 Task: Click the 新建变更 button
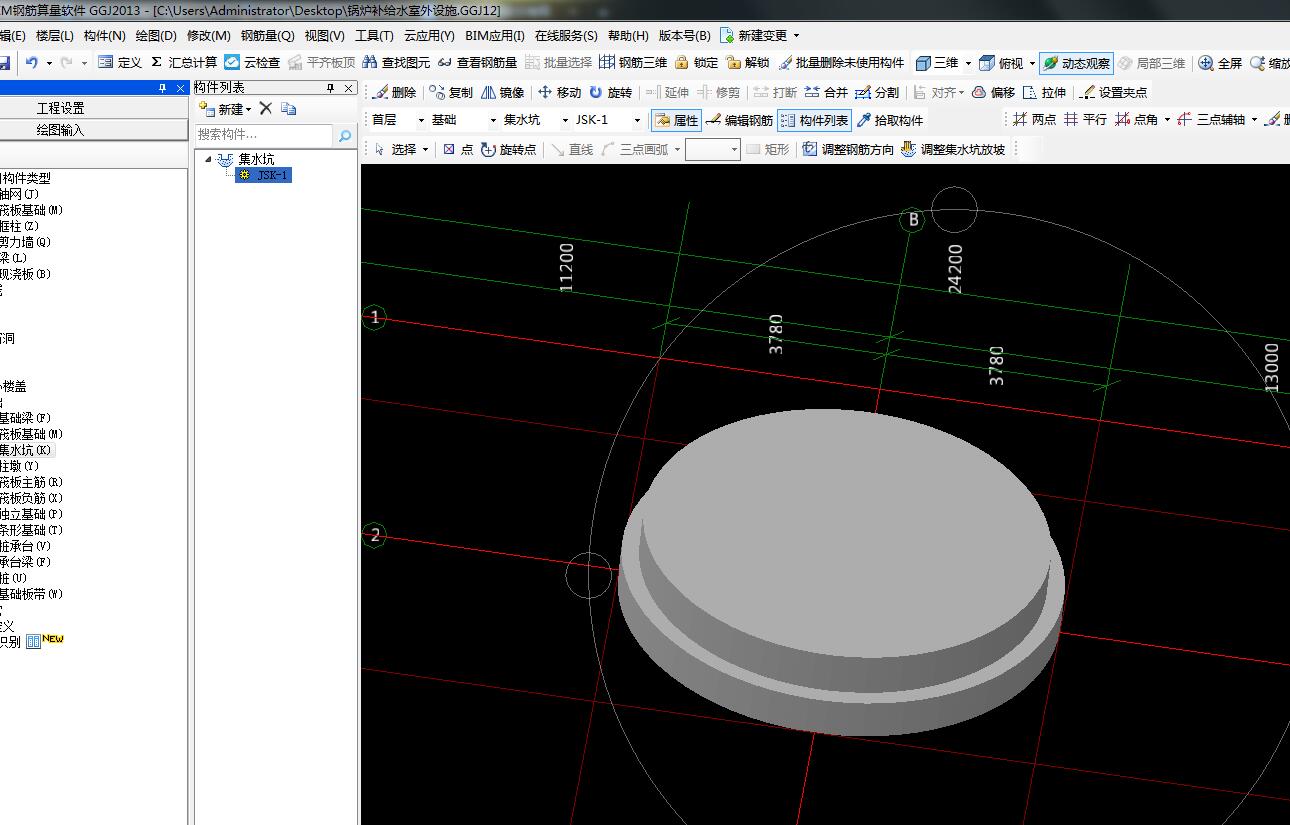(x=760, y=35)
